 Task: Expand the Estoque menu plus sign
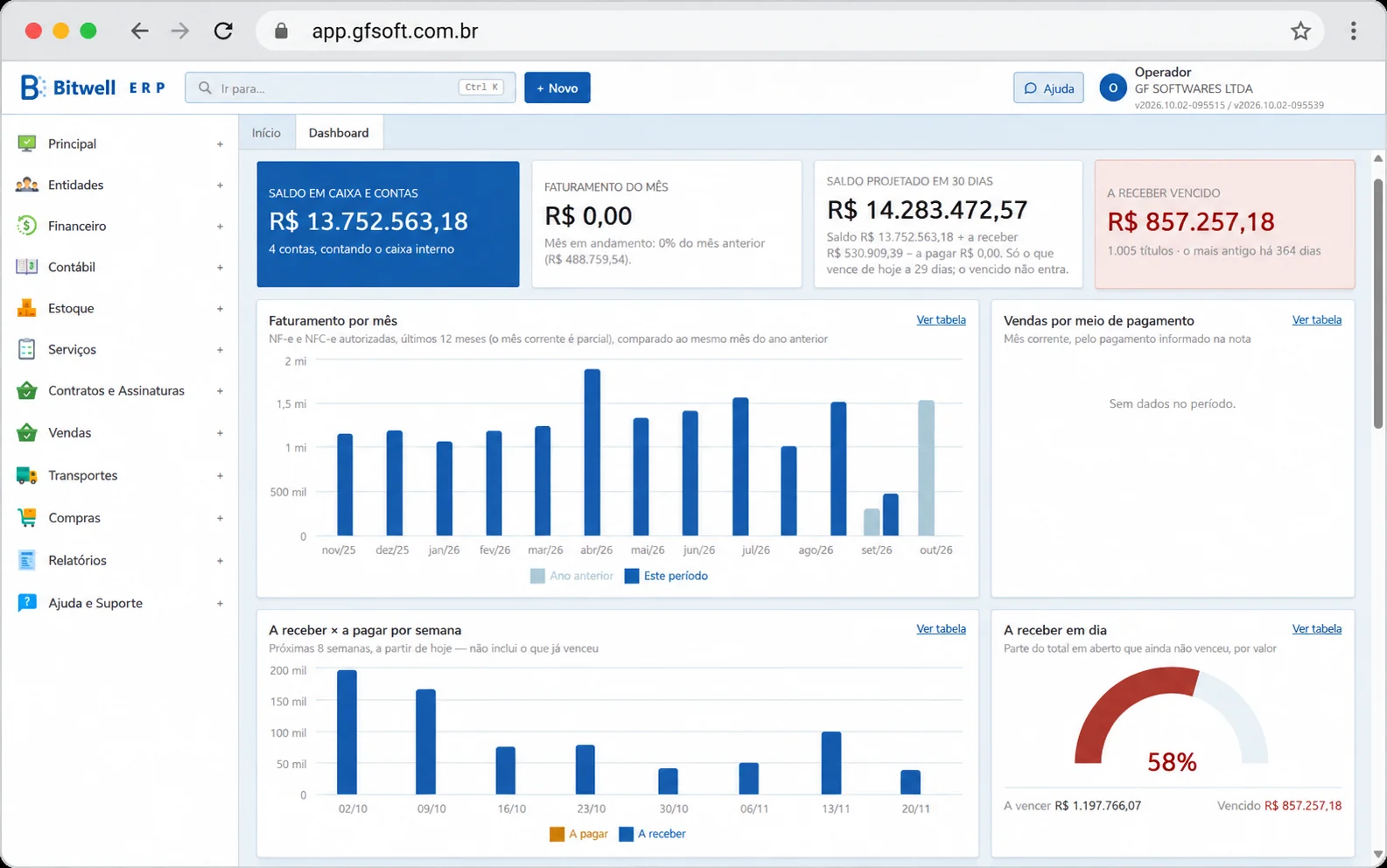click(220, 309)
